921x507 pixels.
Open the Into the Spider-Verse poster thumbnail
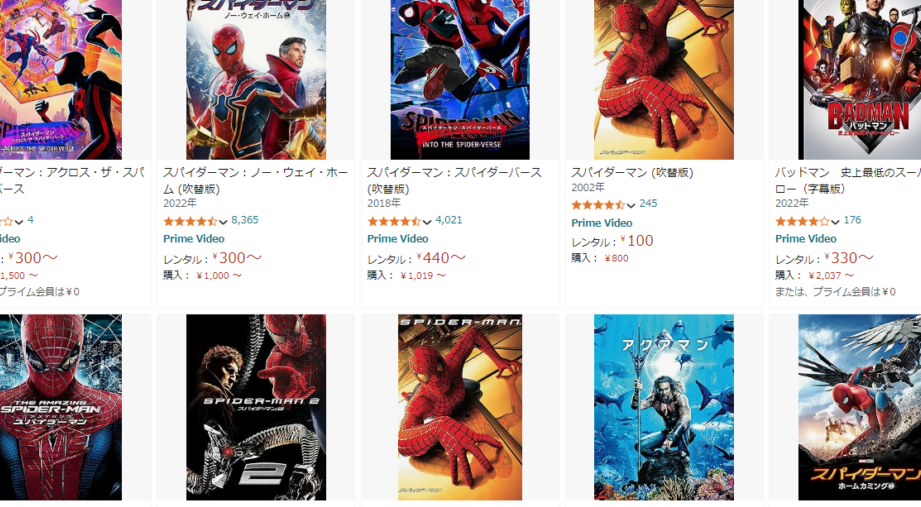point(460,79)
